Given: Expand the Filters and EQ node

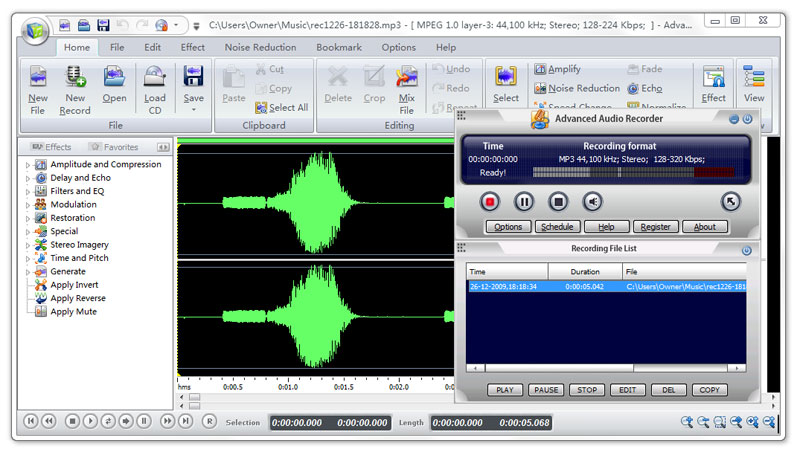Looking at the screenshot, I should 28,191.
